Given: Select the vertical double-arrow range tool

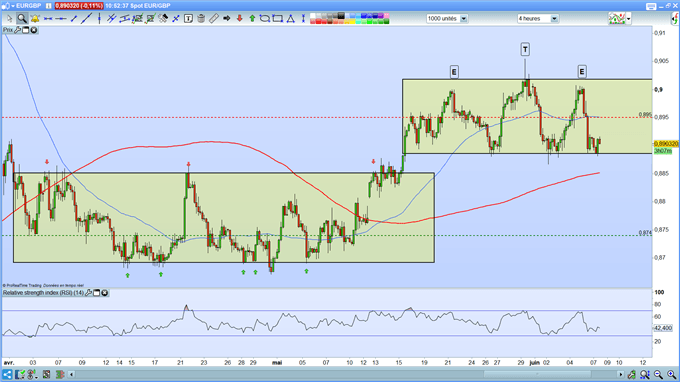Looking at the screenshot, I should point(303,19).
